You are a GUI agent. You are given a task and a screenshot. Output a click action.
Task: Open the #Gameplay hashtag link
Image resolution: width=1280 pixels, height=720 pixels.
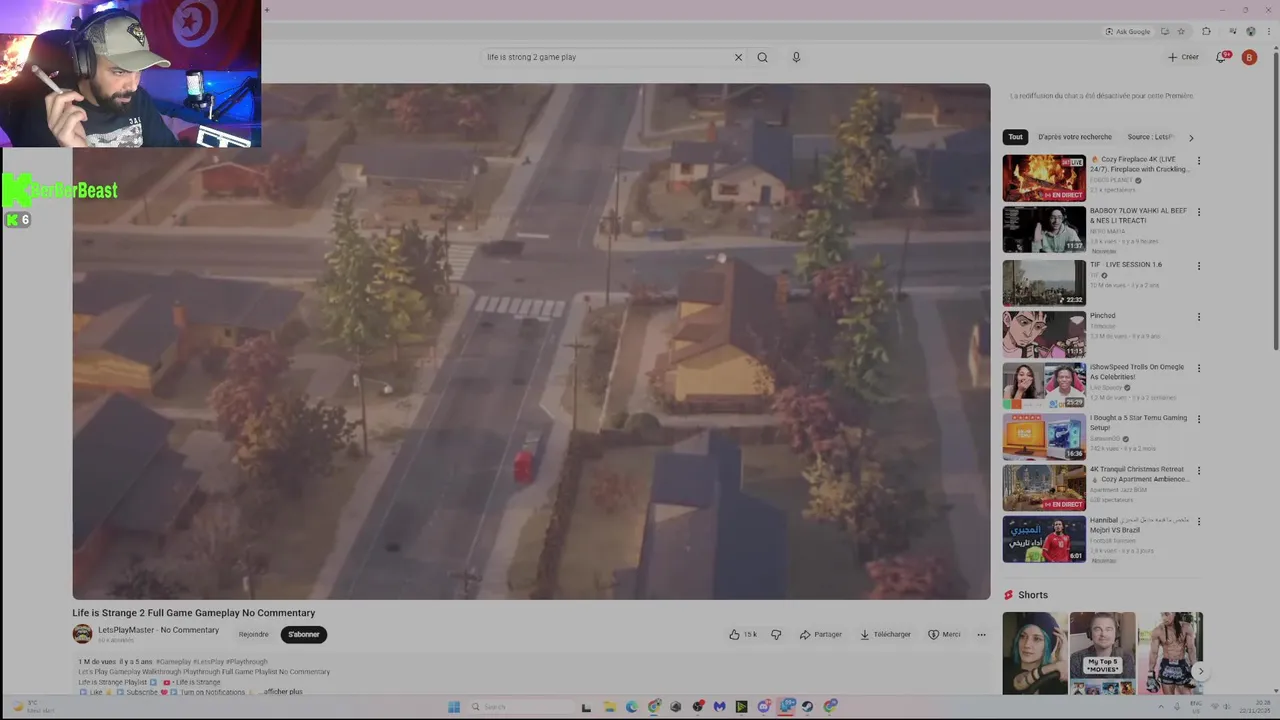(x=173, y=662)
